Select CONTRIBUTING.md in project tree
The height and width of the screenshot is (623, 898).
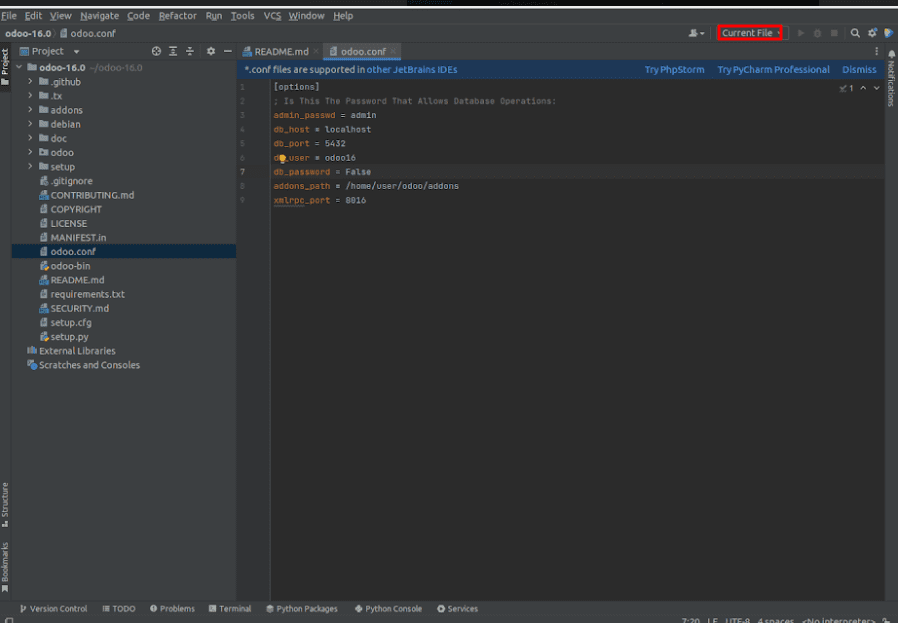coord(92,195)
